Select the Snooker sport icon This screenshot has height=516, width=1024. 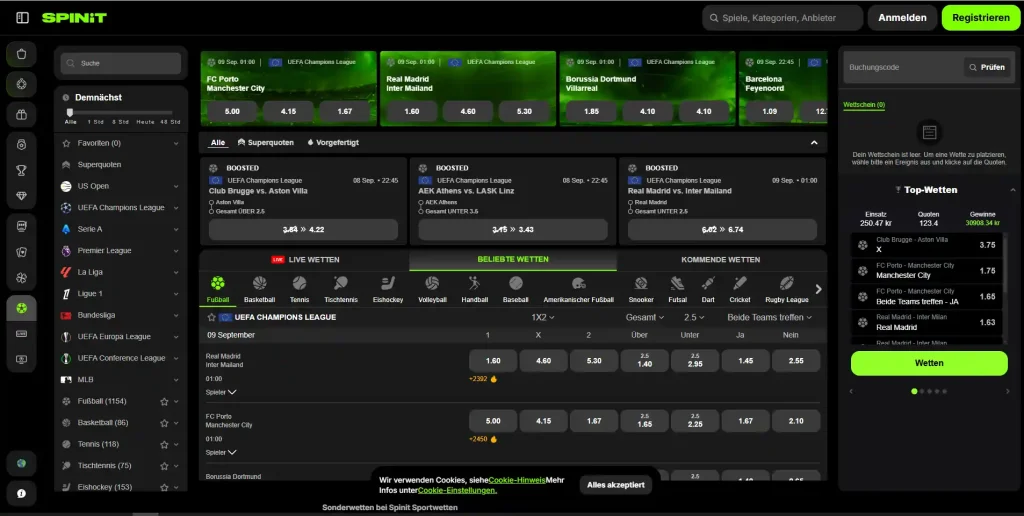click(641, 290)
